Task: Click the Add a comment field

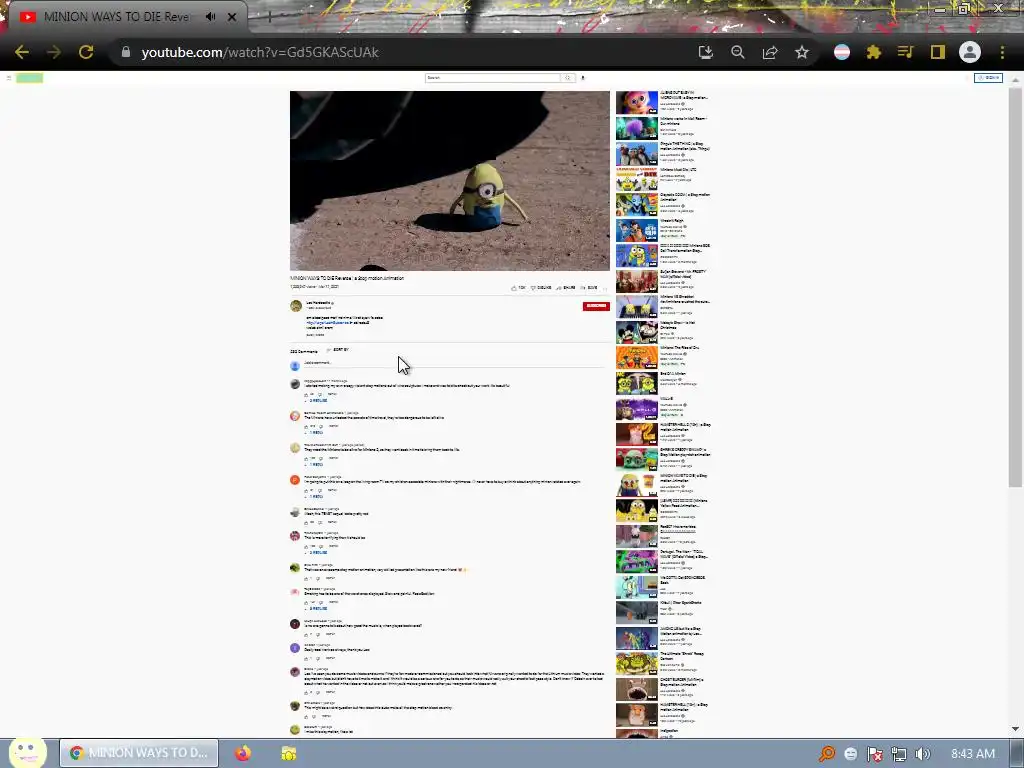Action: [x=455, y=363]
